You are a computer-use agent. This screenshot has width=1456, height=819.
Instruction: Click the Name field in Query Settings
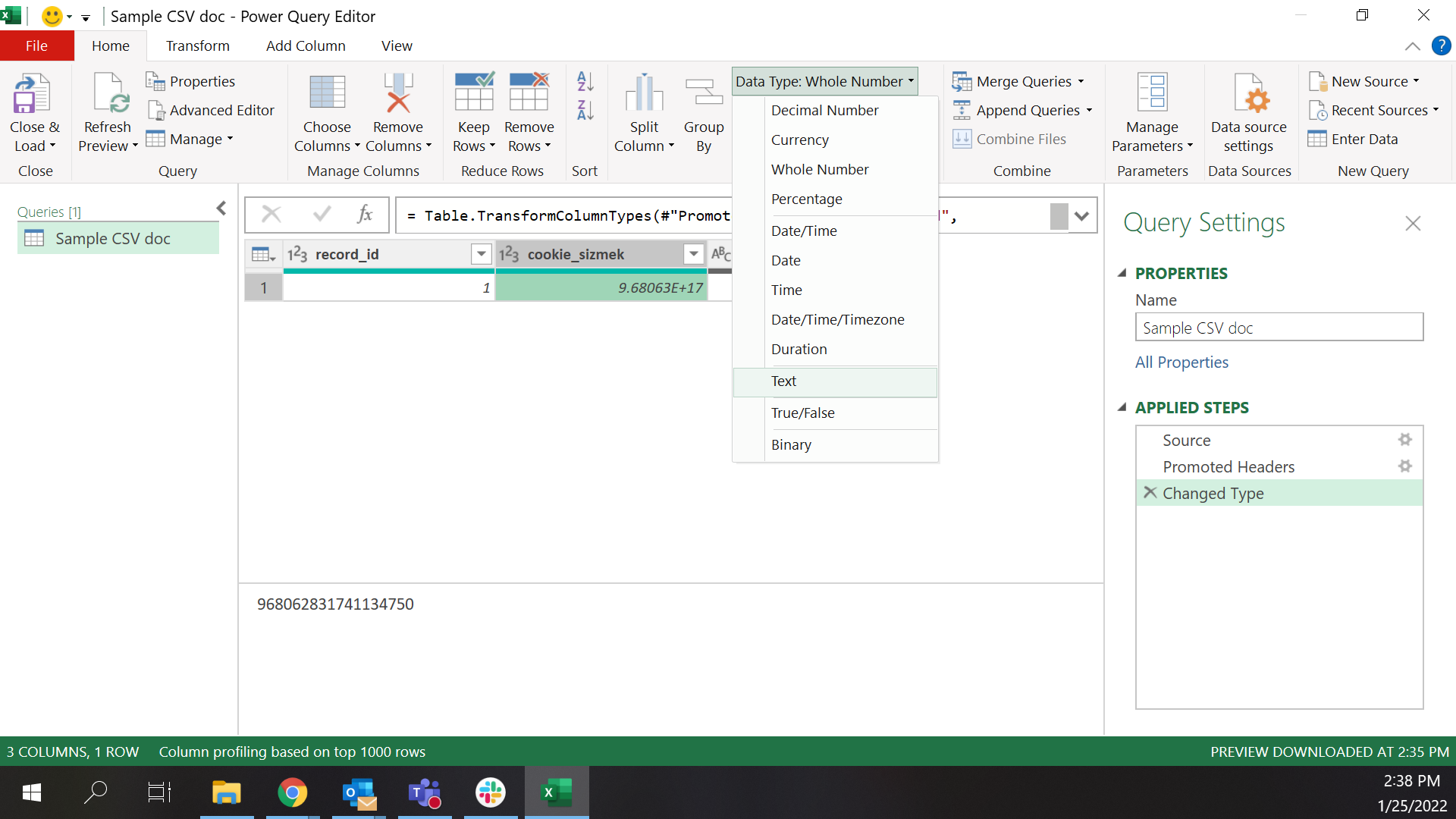tap(1279, 328)
